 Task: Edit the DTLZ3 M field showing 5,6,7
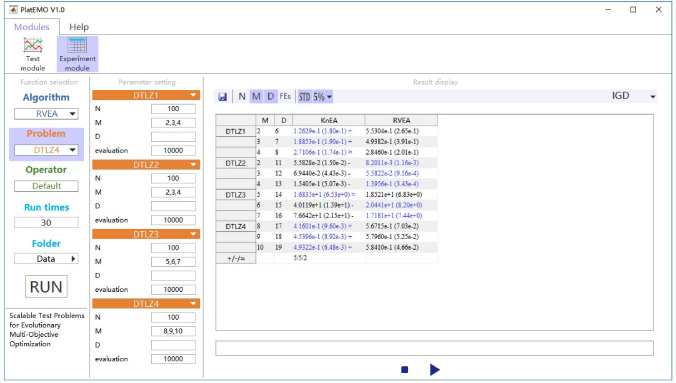(x=173, y=262)
